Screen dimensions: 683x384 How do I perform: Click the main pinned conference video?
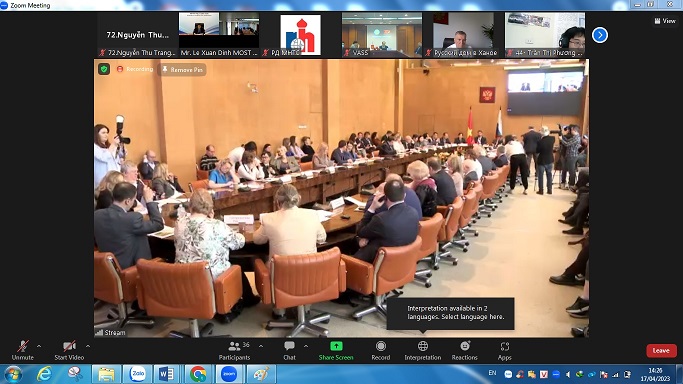coord(342,199)
